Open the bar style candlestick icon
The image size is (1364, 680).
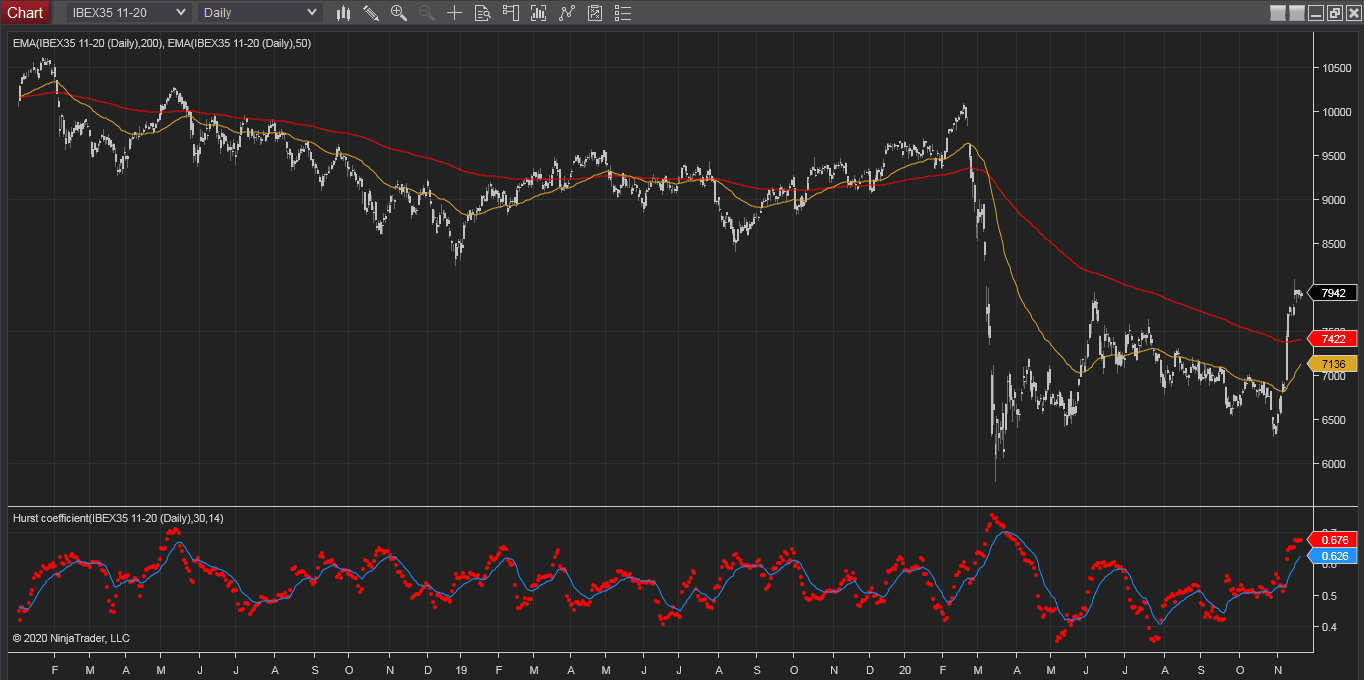pos(344,13)
